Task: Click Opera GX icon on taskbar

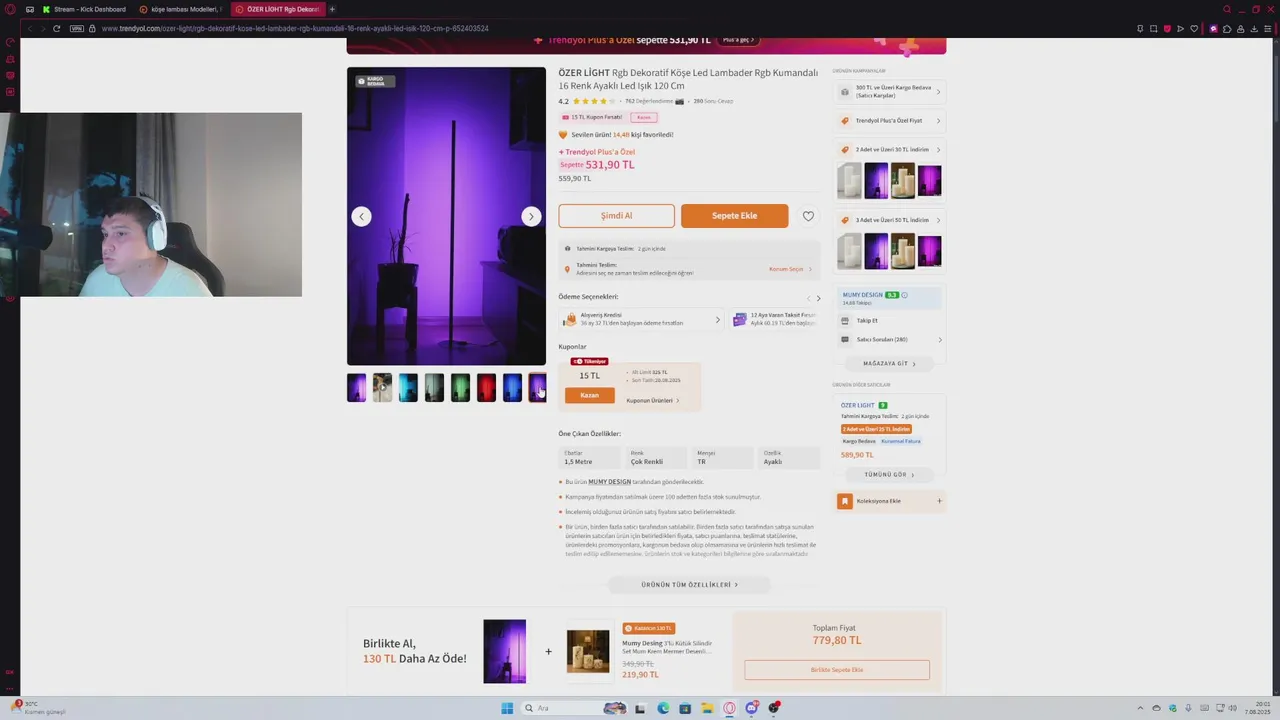Action: pos(729,708)
